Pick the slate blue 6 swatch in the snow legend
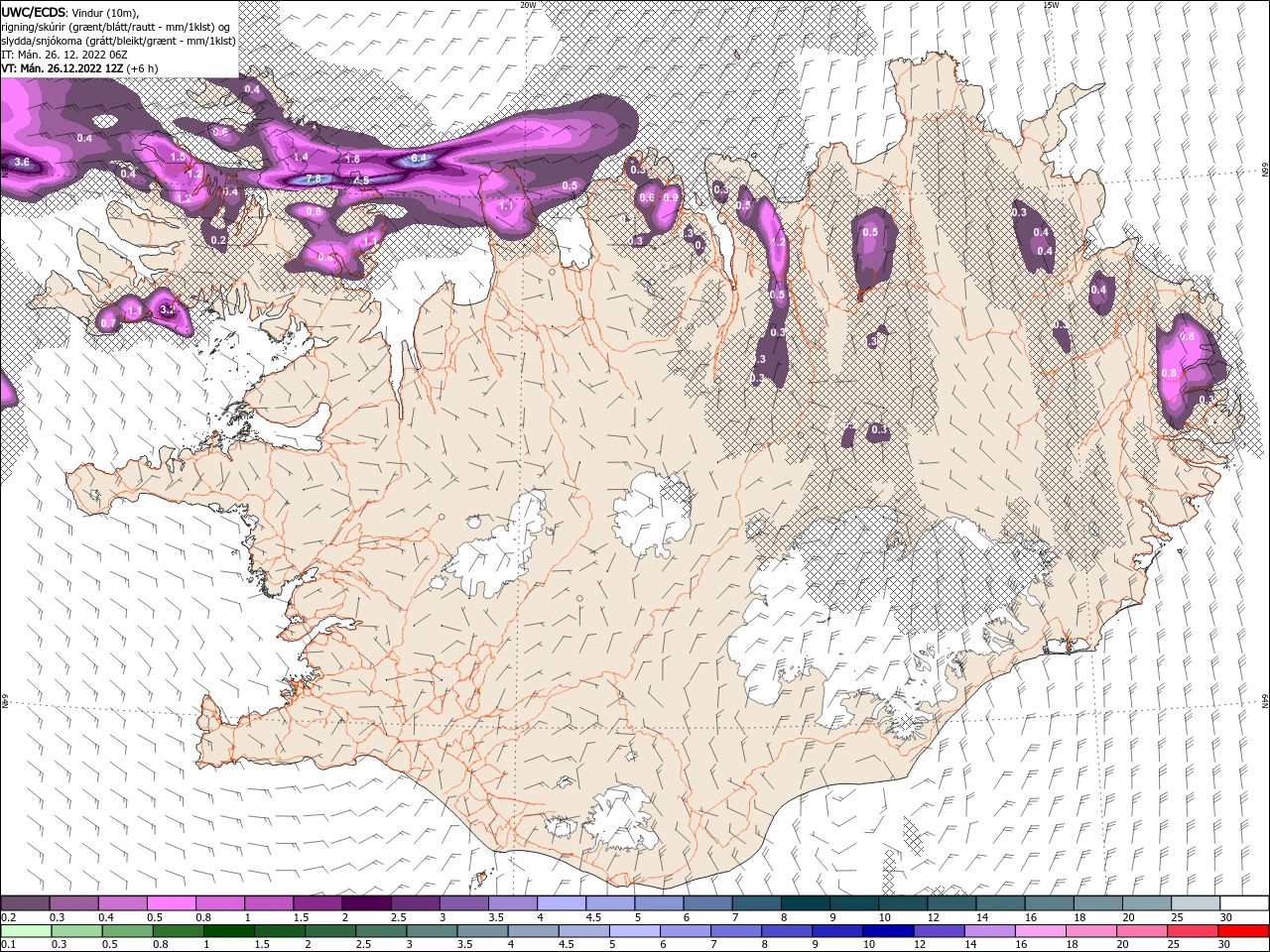Image resolution: width=1270 pixels, height=952 pixels. 708,903
